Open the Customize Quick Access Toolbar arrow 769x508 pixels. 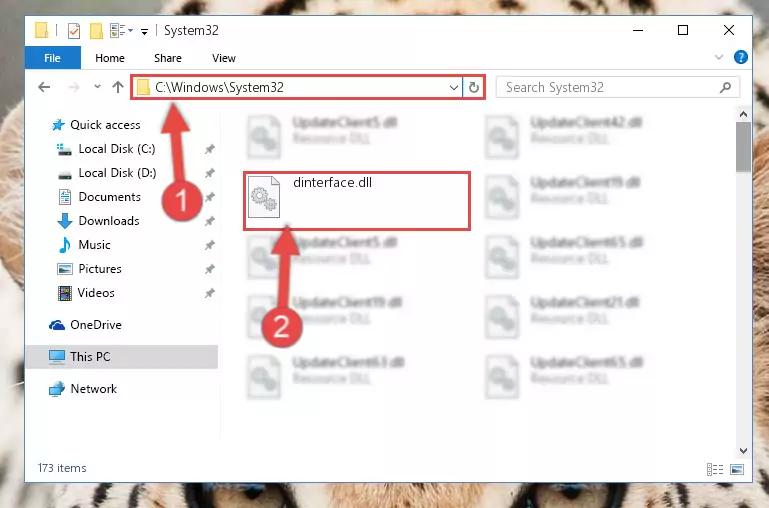(x=144, y=32)
